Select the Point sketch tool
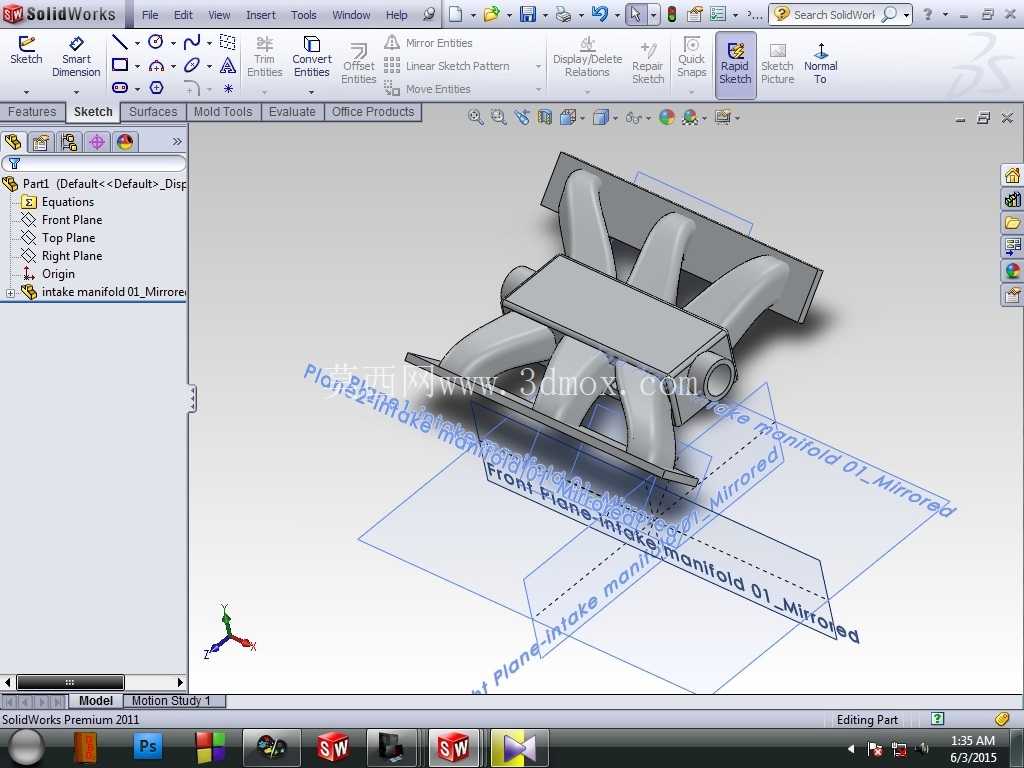The width and height of the screenshot is (1024, 768). [228, 88]
